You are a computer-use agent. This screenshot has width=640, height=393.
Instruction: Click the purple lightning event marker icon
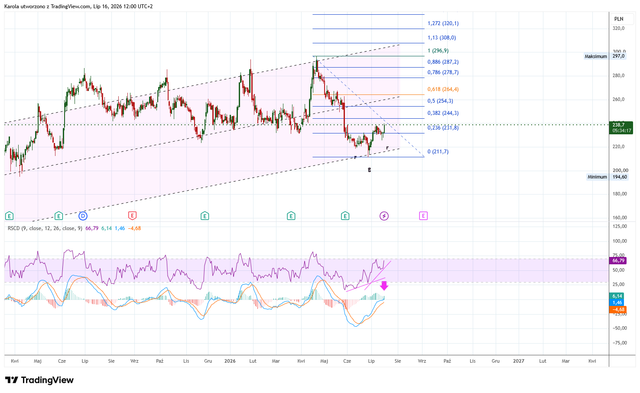384,215
